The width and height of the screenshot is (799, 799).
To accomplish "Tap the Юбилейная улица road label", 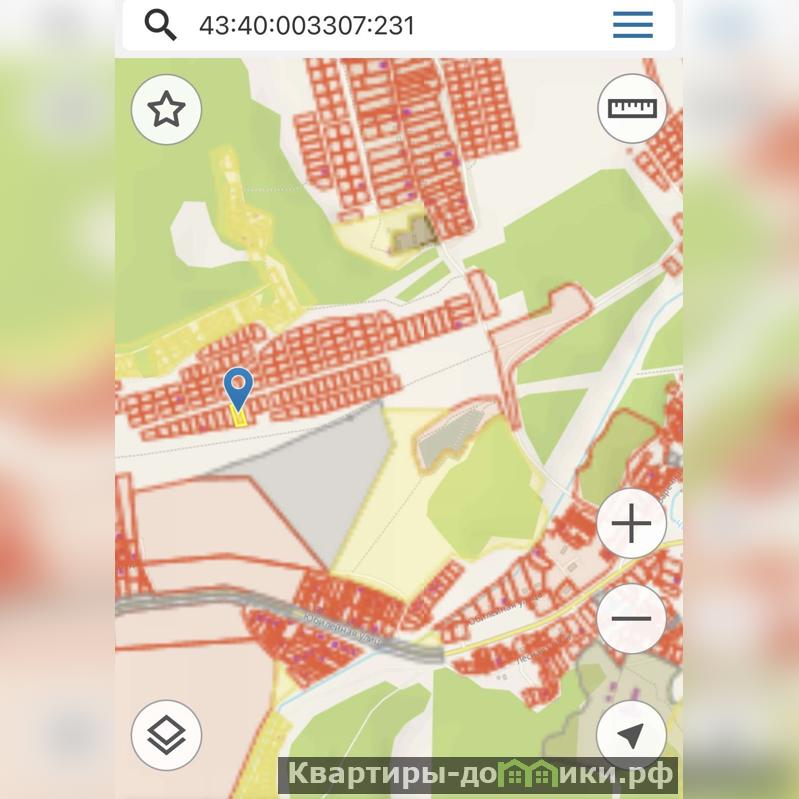I will pyautogui.click(x=342, y=631).
